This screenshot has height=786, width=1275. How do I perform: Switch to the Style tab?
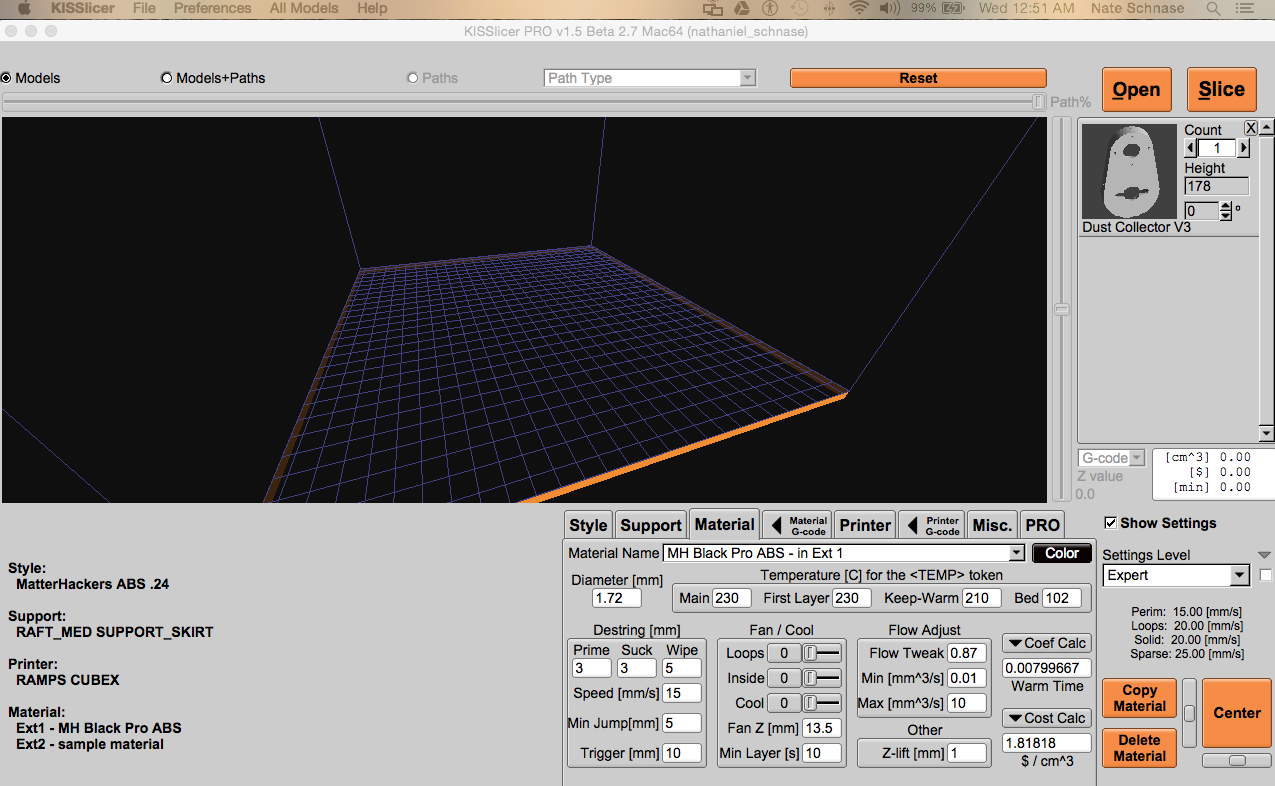(588, 525)
